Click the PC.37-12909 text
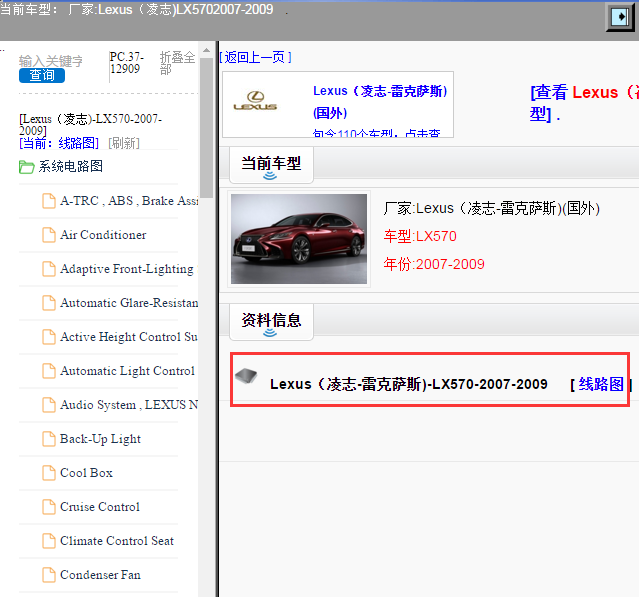 pos(126,63)
